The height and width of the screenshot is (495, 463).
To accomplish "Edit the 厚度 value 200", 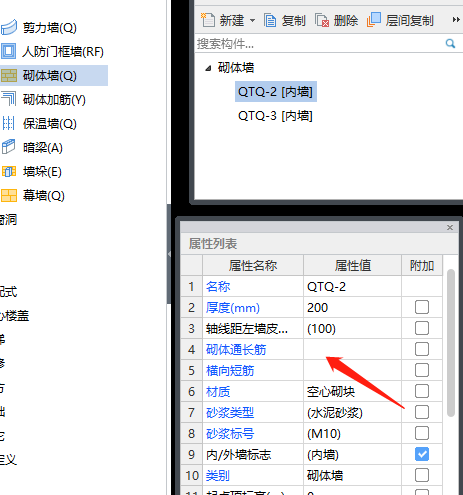I will [x=352, y=308].
